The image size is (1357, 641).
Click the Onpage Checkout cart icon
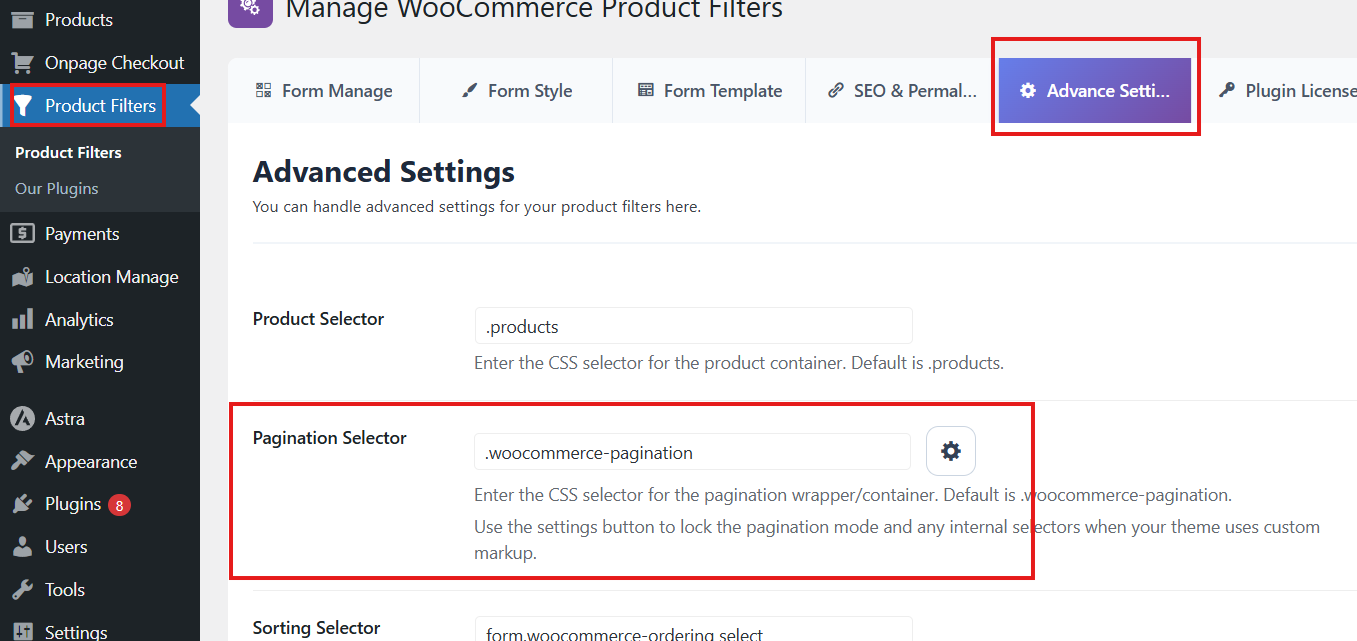click(22, 63)
